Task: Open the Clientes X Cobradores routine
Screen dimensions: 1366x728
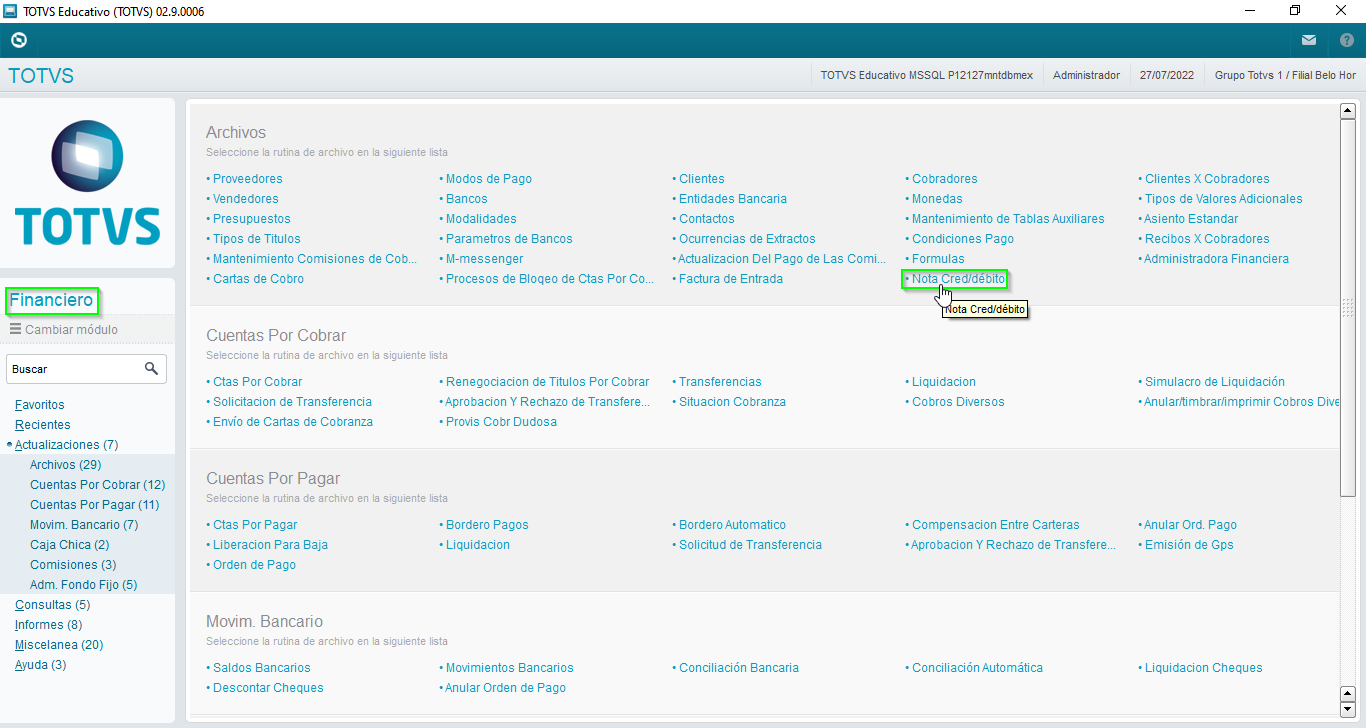Action: point(1207,179)
